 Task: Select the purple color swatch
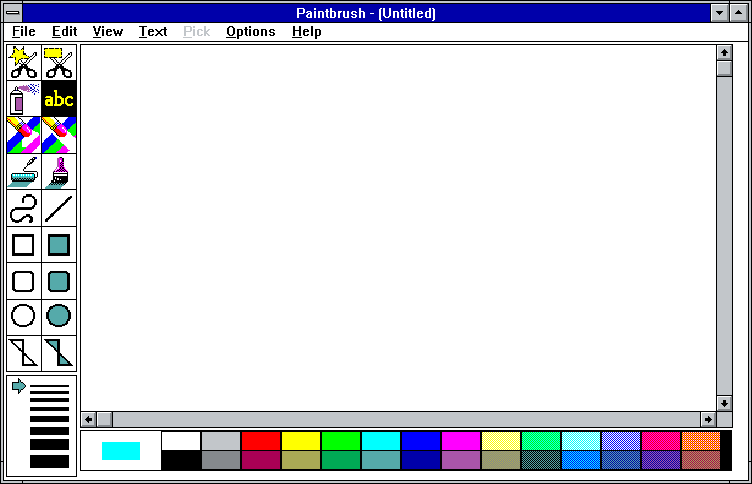tap(461, 460)
